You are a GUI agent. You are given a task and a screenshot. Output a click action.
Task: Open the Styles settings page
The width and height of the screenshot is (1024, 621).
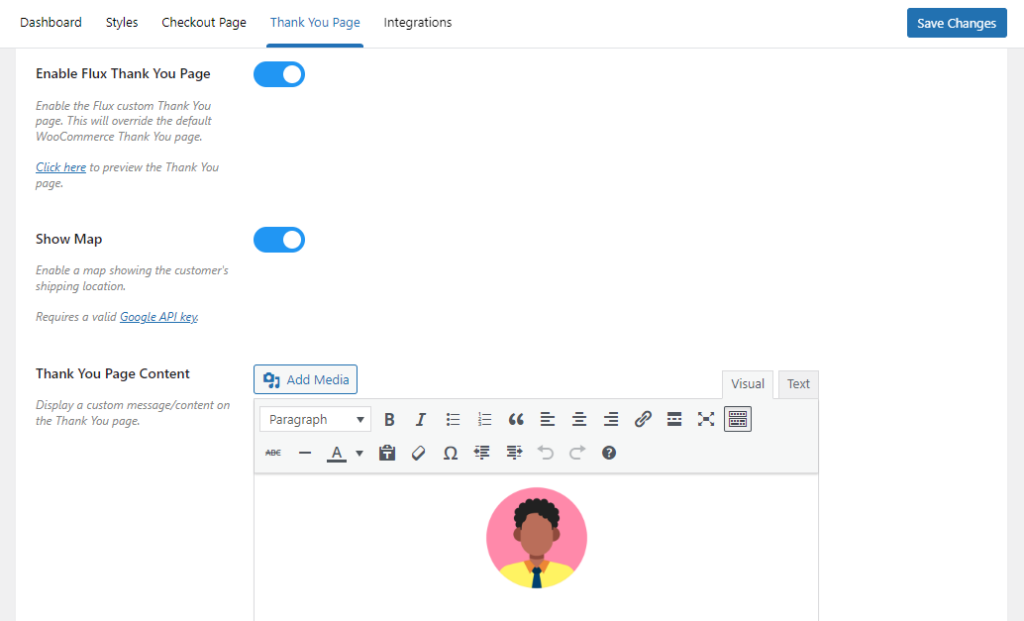121,22
